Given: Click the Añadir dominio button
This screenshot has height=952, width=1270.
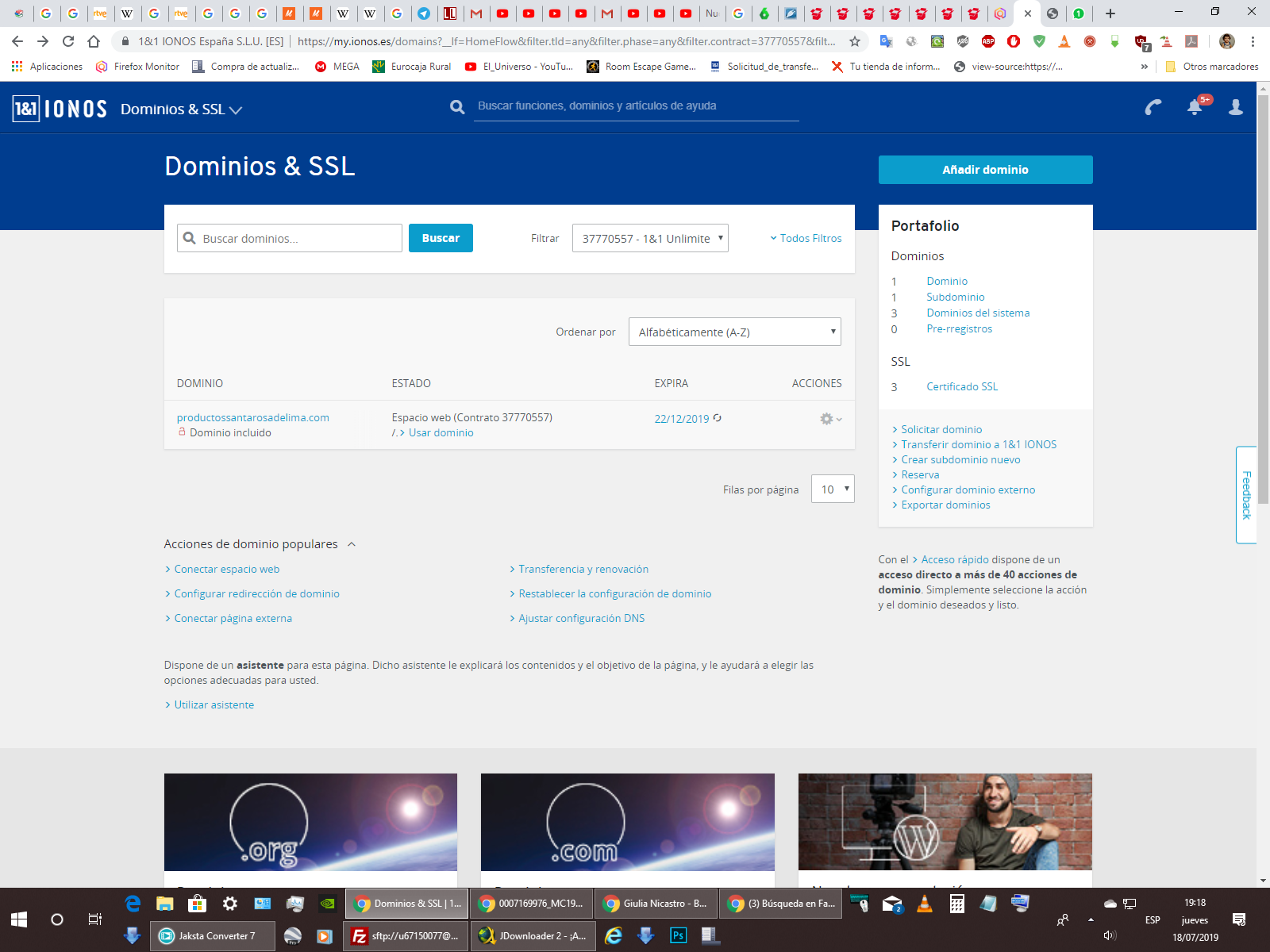Looking at the screenshot, I should [x=985, y=170].
